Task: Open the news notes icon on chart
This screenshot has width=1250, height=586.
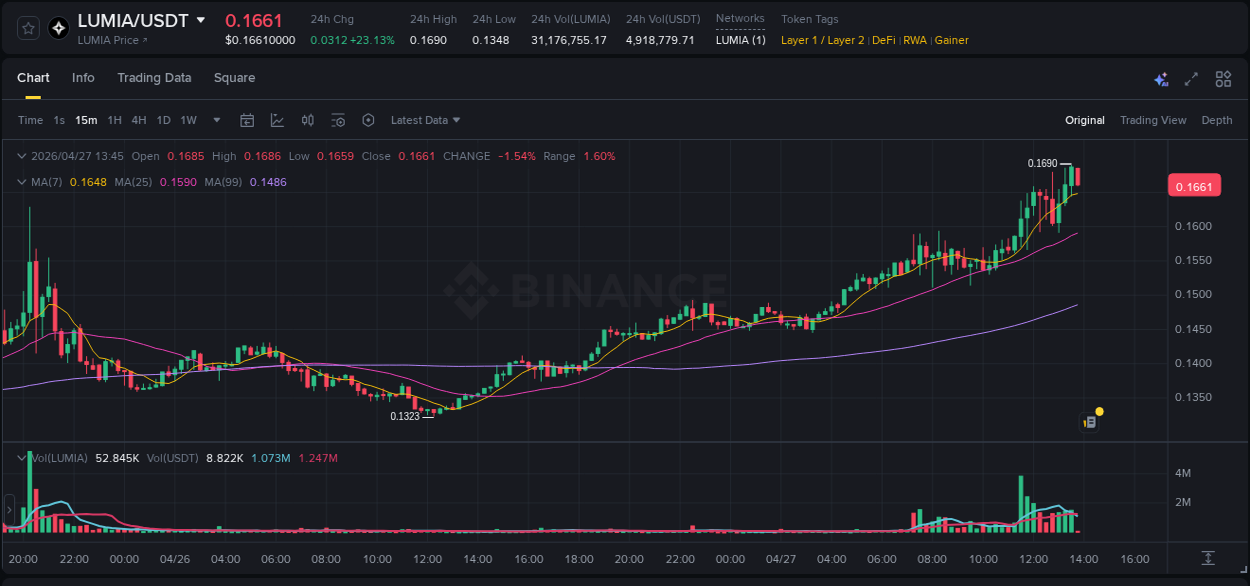Action: (1090, 422)
